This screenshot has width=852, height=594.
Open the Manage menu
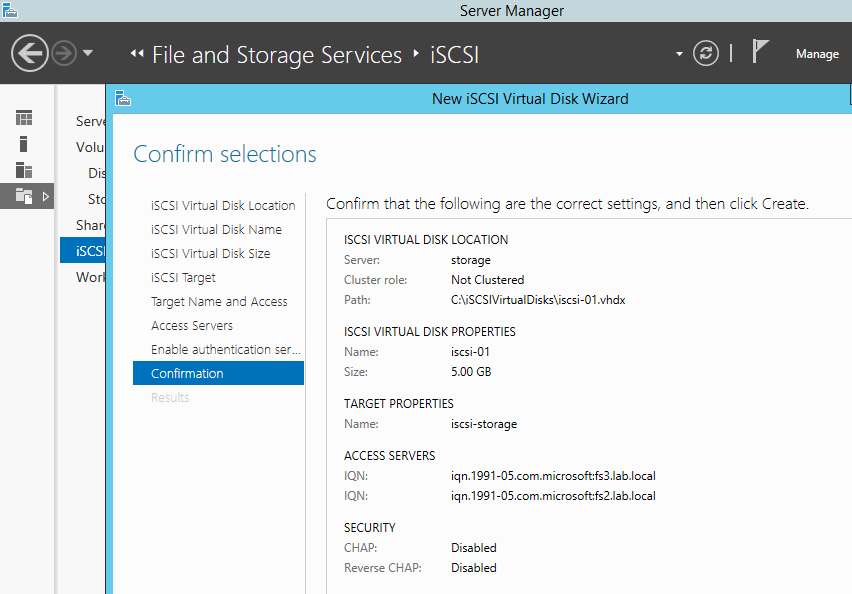[817, 54]
